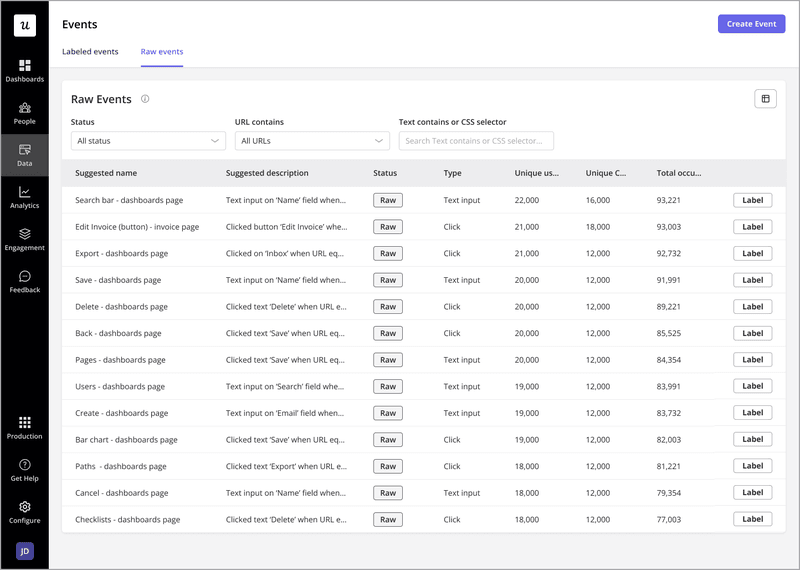Click unique companies value 18,000

[597, 227]
